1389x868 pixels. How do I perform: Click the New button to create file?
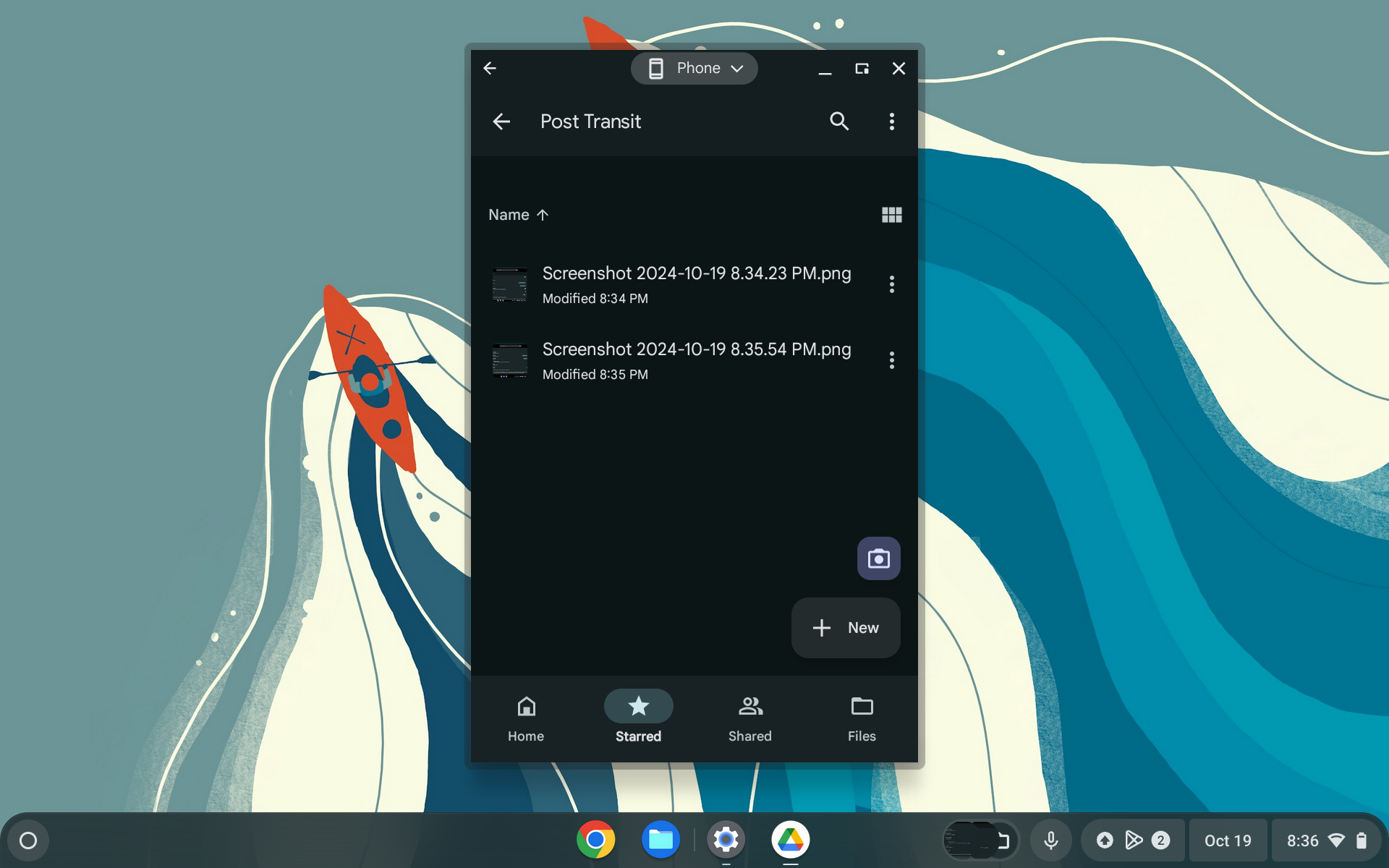pos(846,627)
